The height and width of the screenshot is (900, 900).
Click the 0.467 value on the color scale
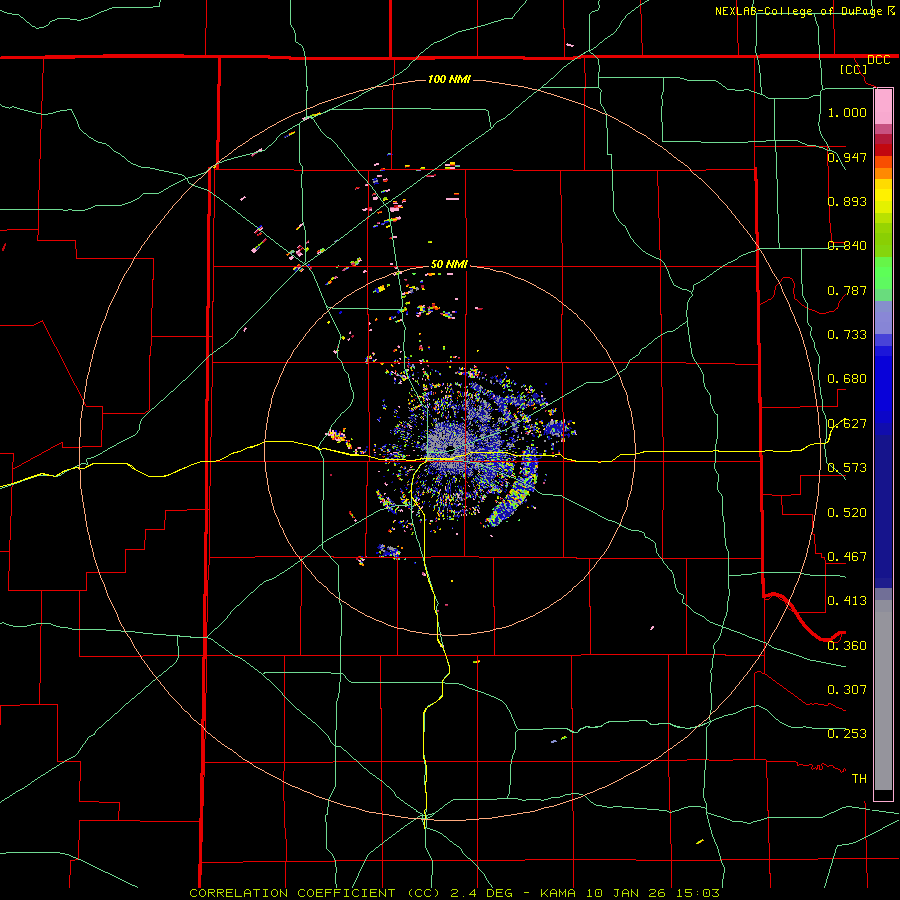[847, 556]
